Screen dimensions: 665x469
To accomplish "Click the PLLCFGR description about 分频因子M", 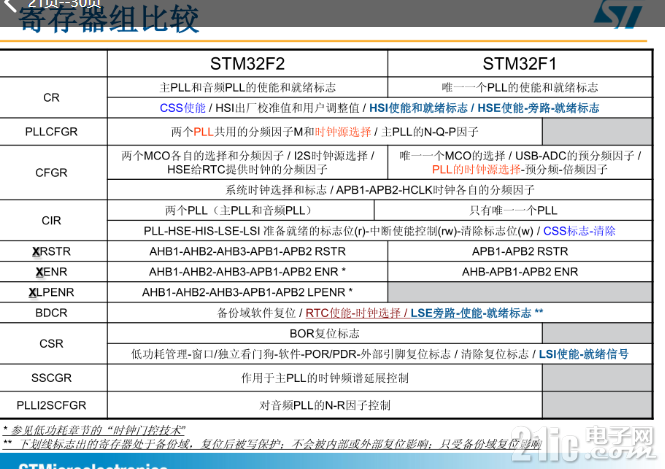I will click(x=325, y=132).
